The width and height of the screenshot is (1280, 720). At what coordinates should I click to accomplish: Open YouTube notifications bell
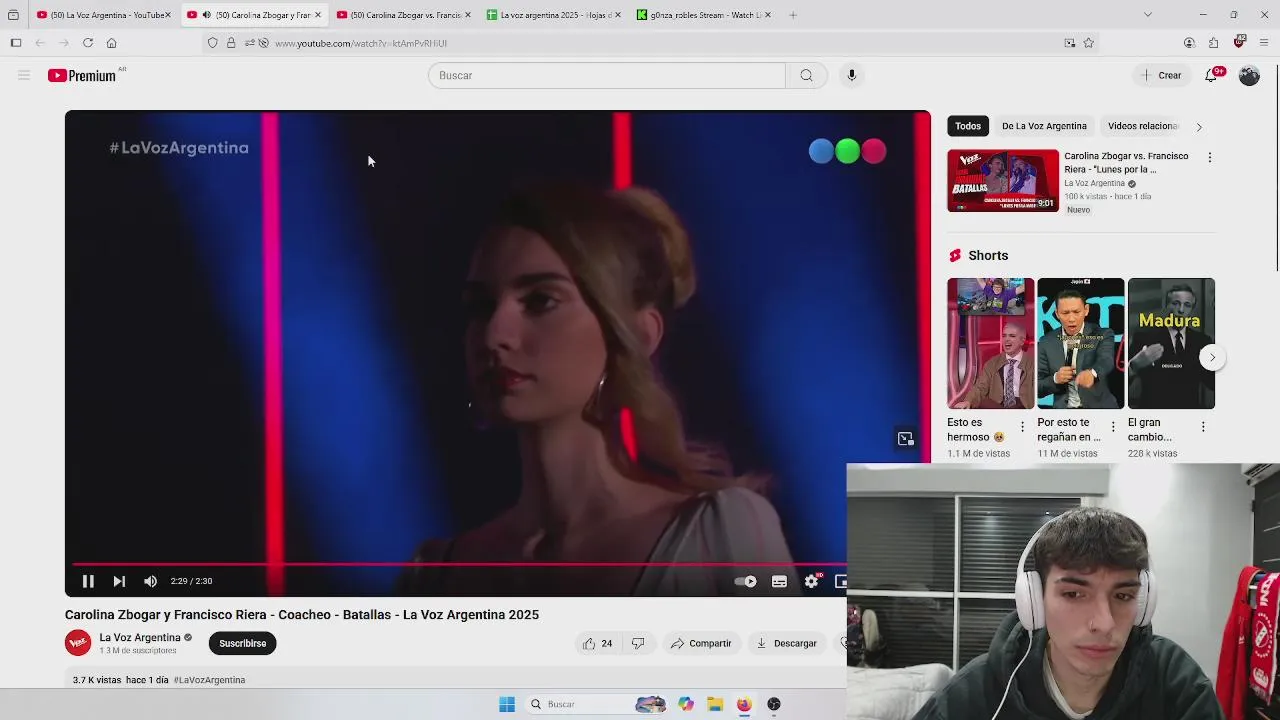1211,75
